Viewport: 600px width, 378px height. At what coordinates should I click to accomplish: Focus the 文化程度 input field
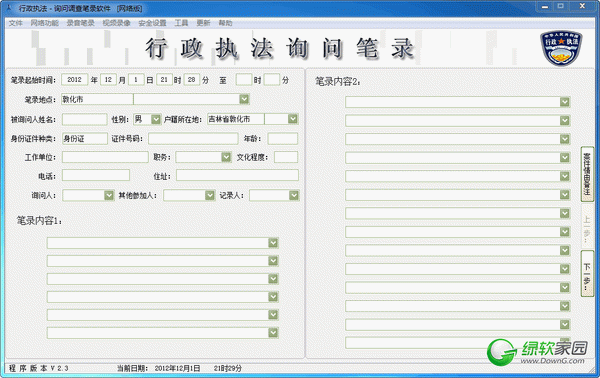point(286,157)
